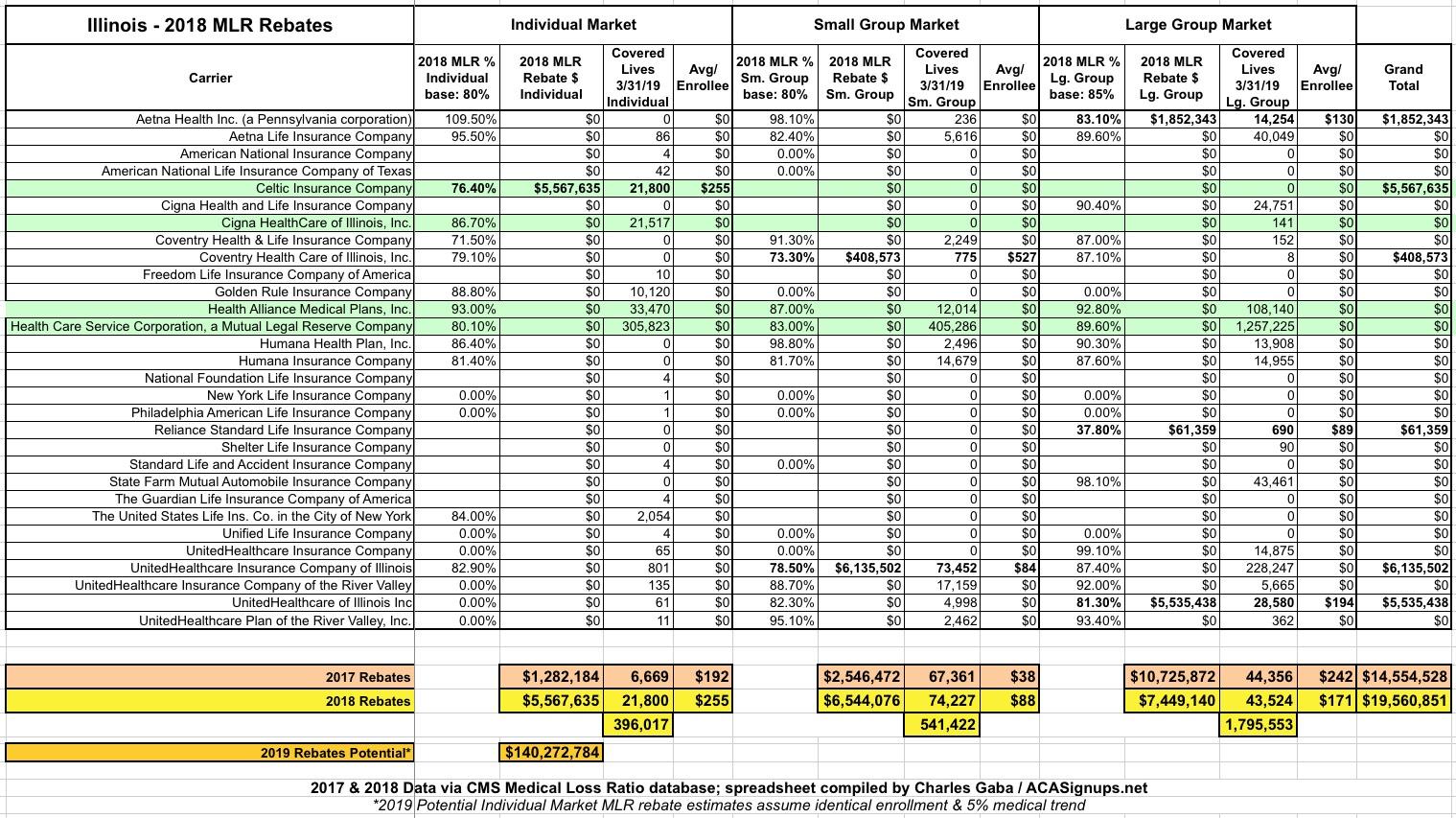Image resolution: width=1456 pixels, height=818 pixels.
Task: Click the $140,272,784 potential rebates cell
Action: tap(551, 753)
